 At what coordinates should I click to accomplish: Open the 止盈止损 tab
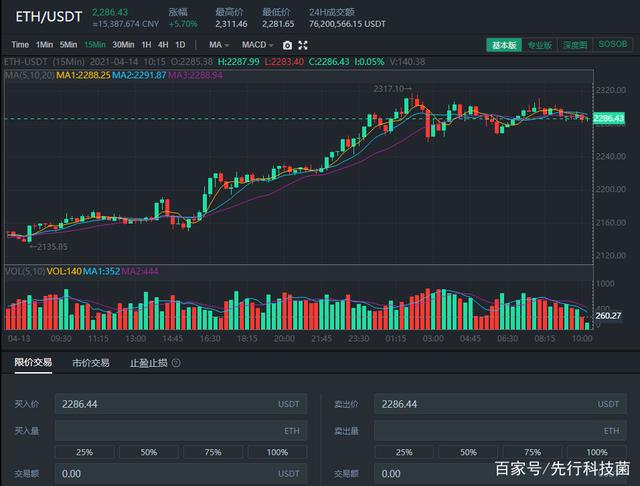point(149,363)
